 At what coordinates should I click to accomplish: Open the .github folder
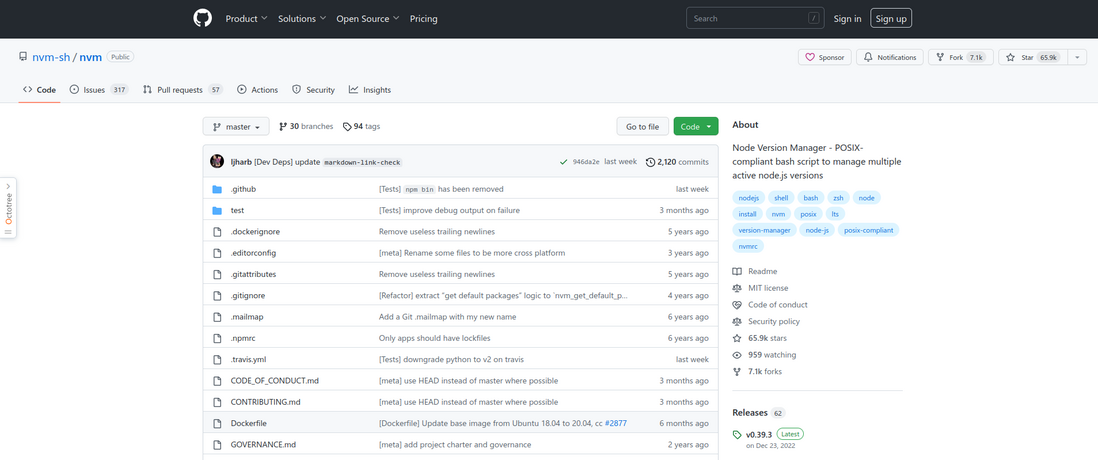click(243, 189)
